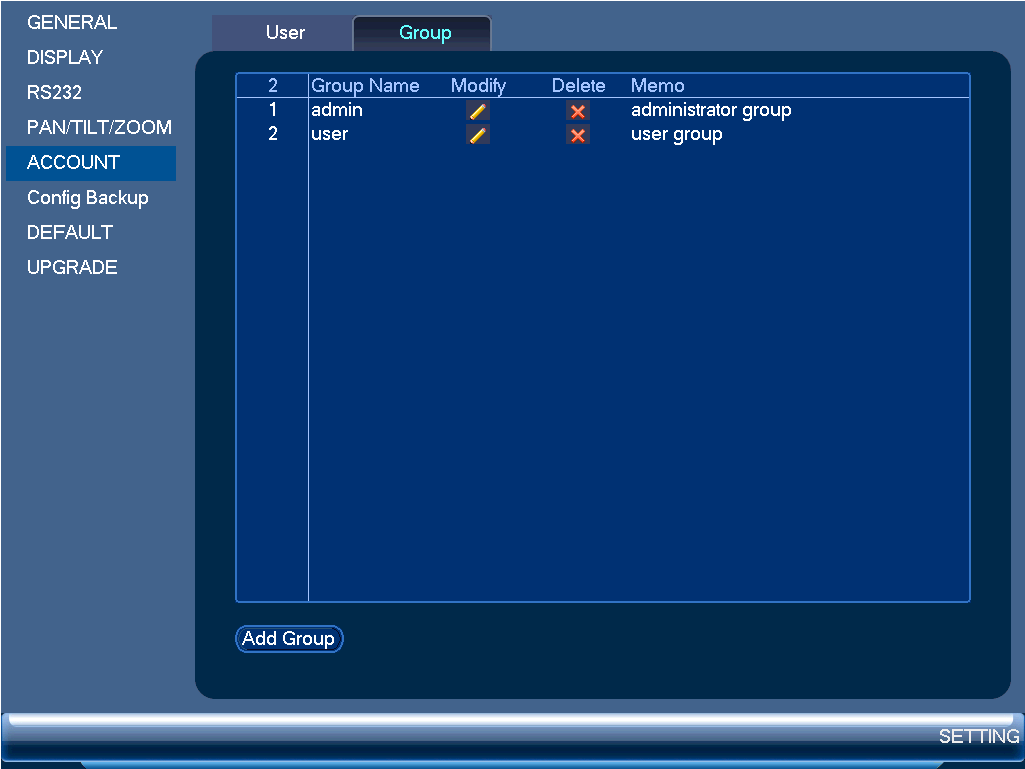Click the red X Delete icon for user group
Screen dimensions: 1025x769
578,135
